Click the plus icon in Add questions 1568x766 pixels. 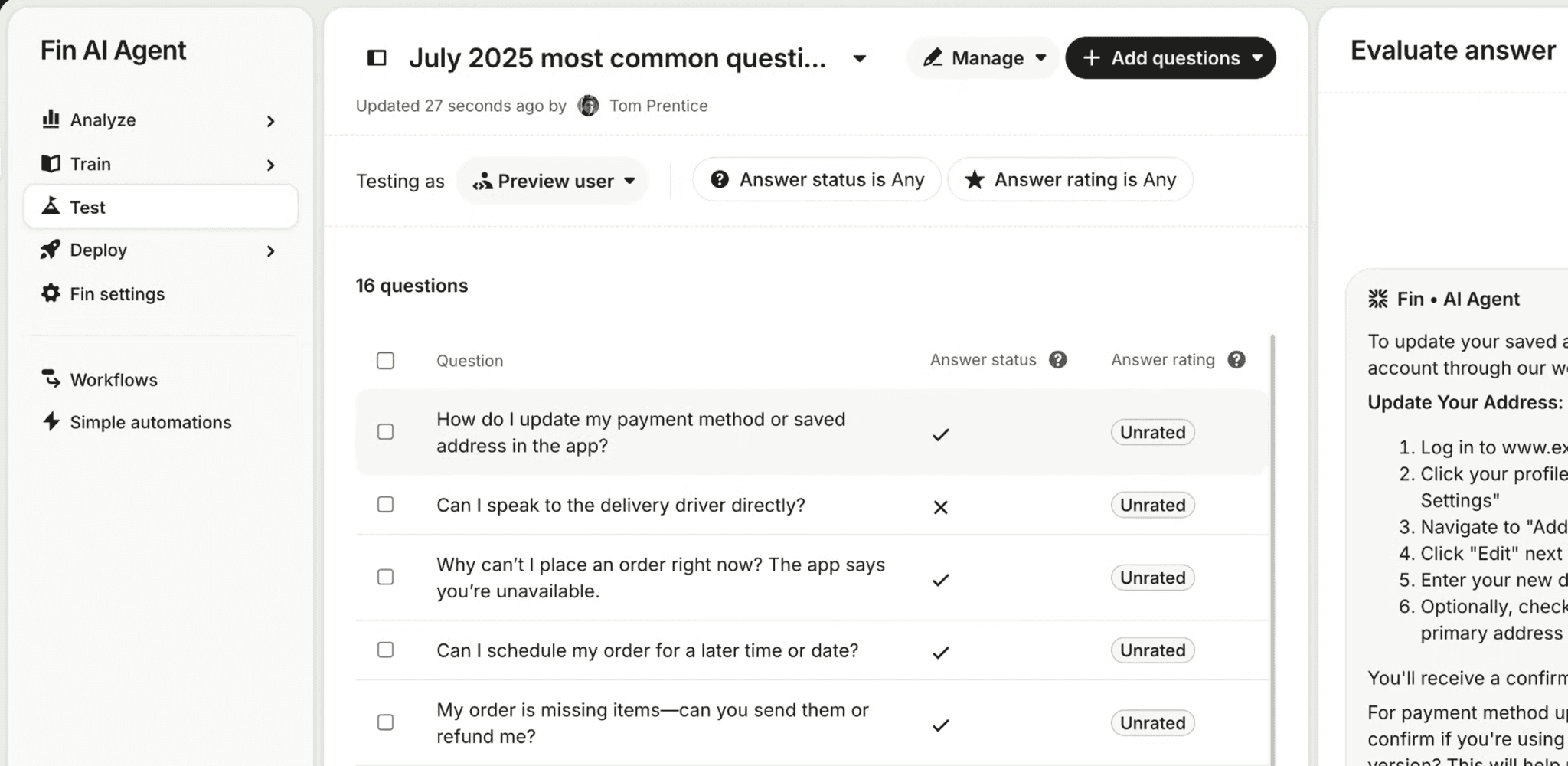1092,57
